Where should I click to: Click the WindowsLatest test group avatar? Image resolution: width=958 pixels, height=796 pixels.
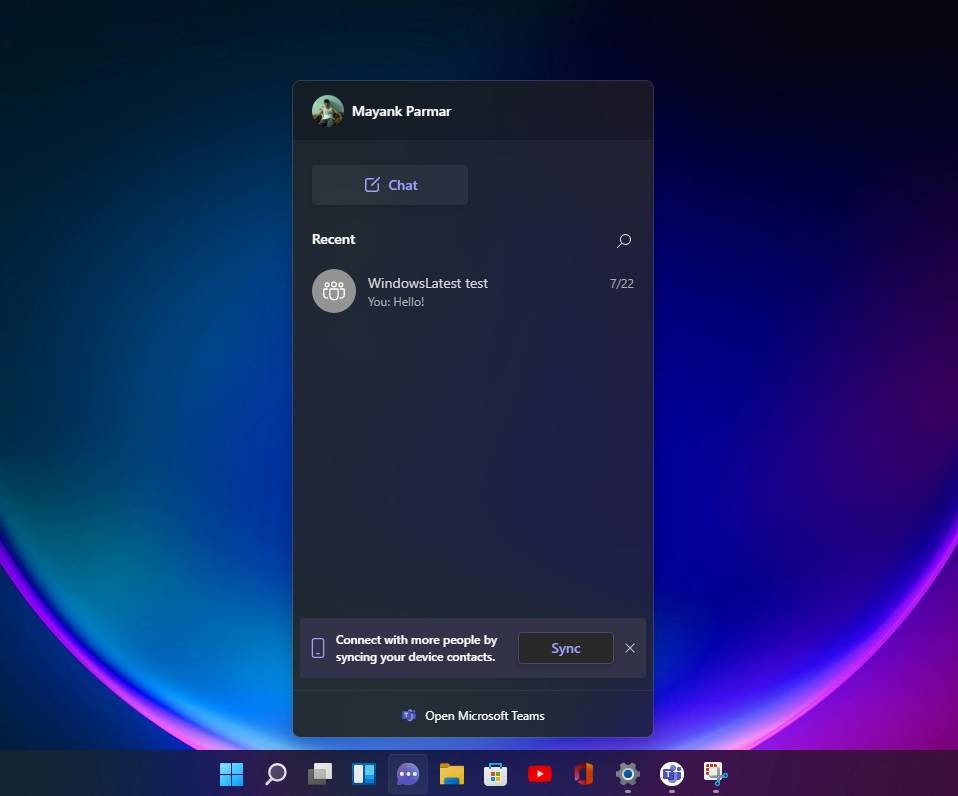[334, 291]
